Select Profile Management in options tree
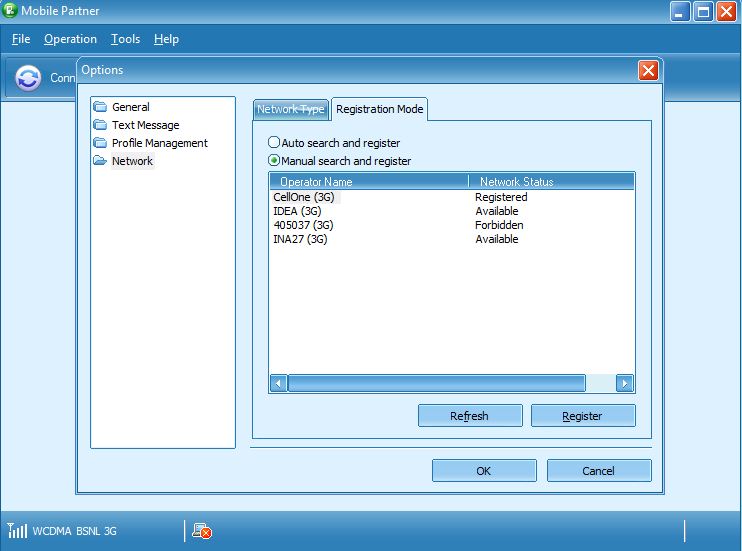Screen dimensions: 742x551 point(160,143)
